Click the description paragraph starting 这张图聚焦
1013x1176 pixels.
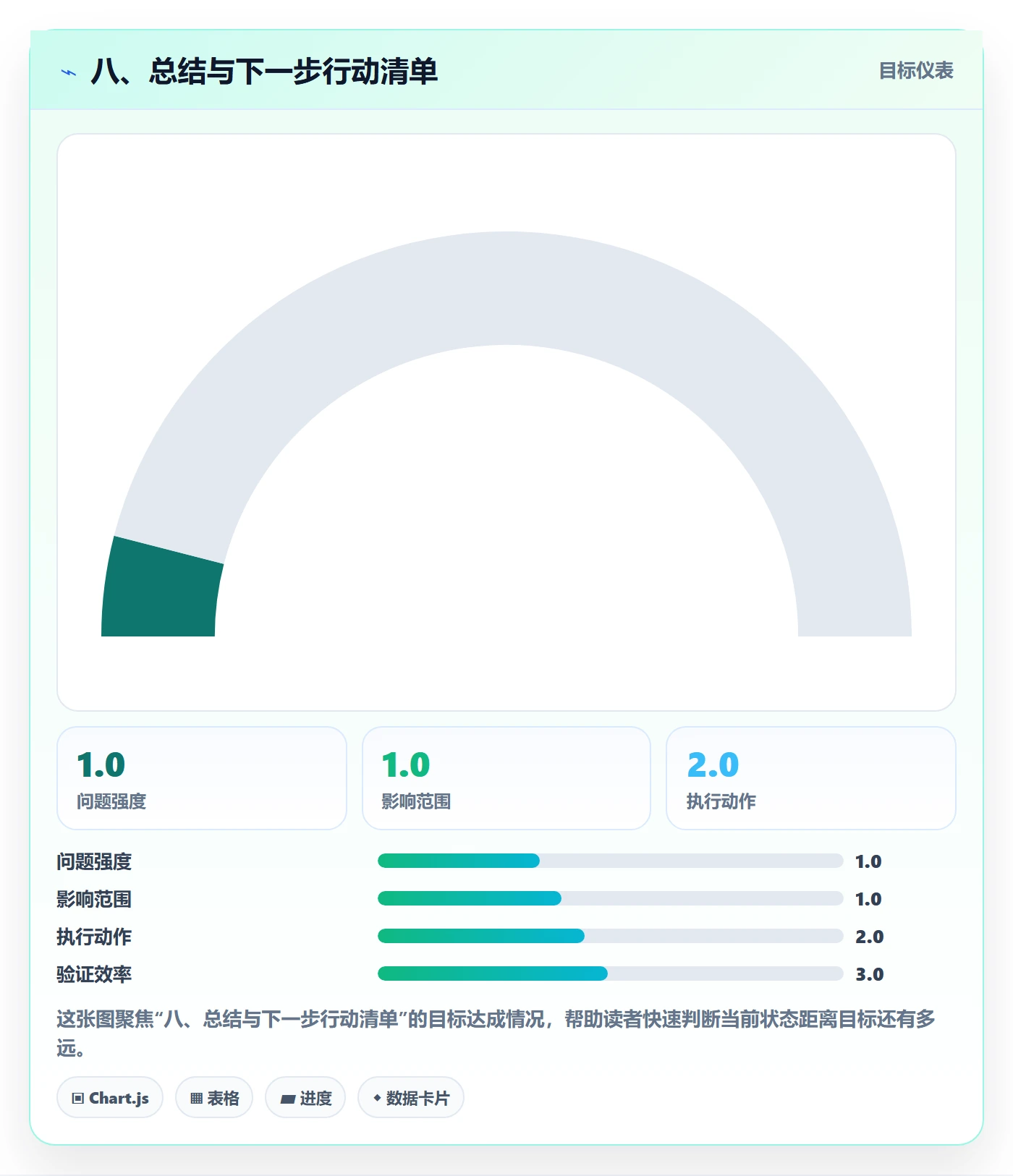[x=496, y=1033]
